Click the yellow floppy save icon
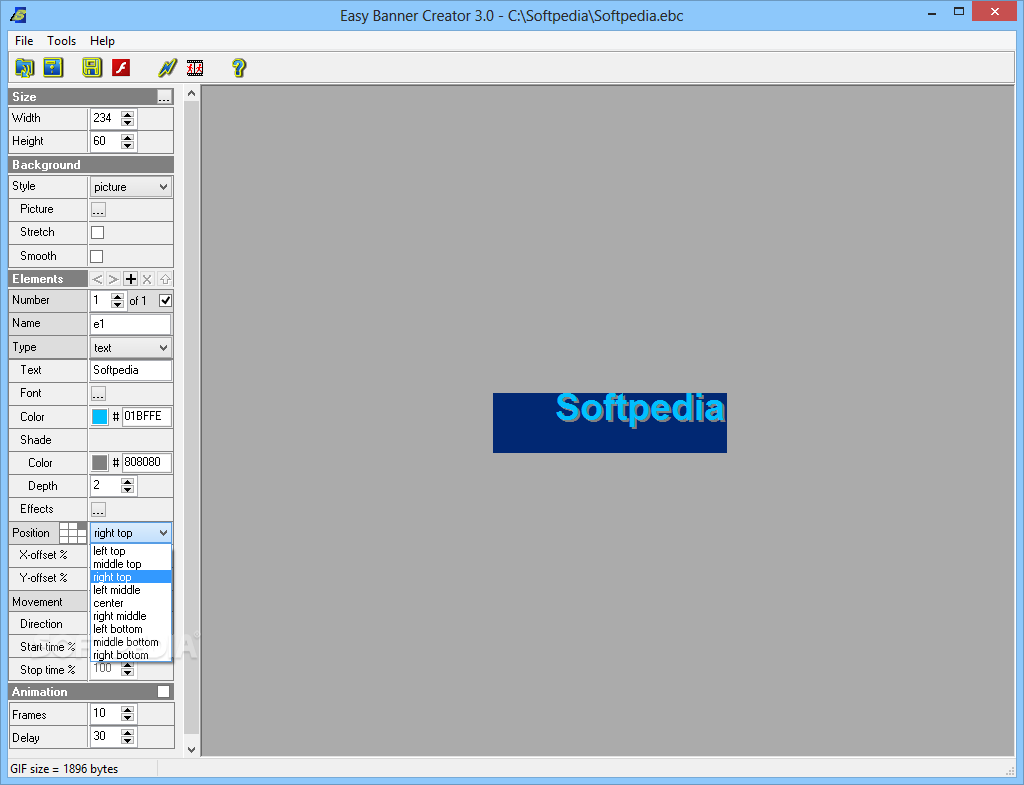The image size is (1024, 785). pyautogui.click(x=92, y=67)
